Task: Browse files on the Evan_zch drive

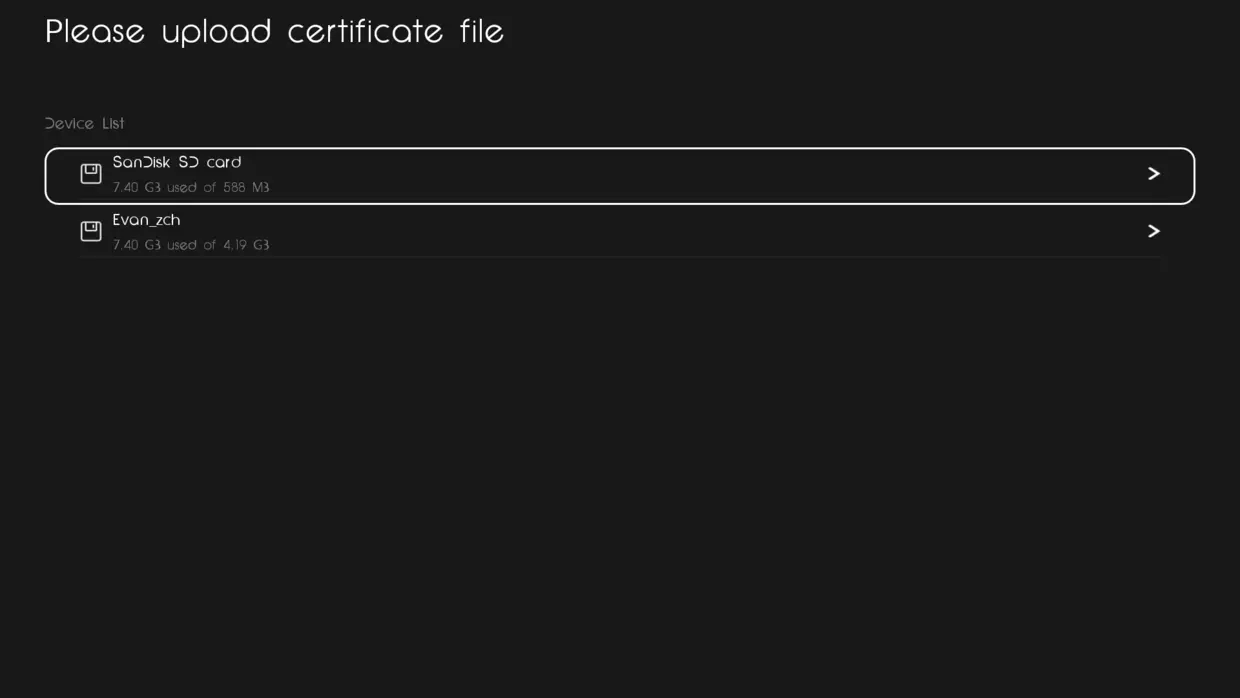Action: pyautogui.click(x=620, y=232)
